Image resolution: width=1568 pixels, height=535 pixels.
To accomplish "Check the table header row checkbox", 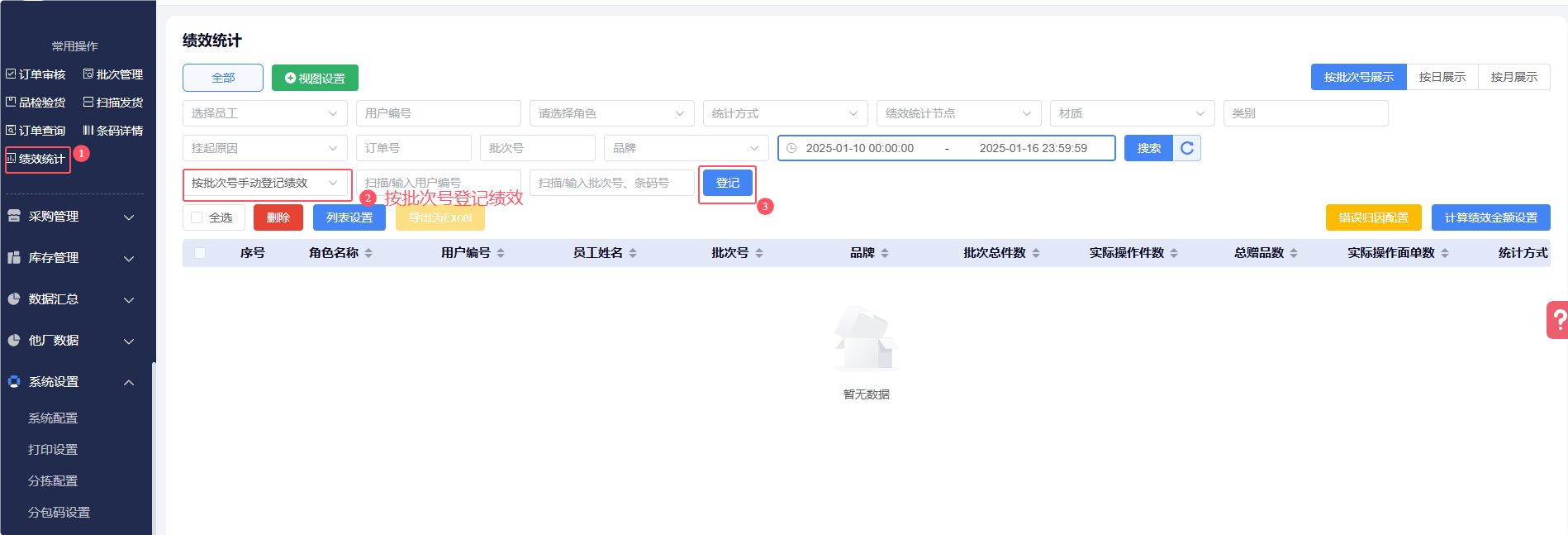I will (x=200, y=253).
